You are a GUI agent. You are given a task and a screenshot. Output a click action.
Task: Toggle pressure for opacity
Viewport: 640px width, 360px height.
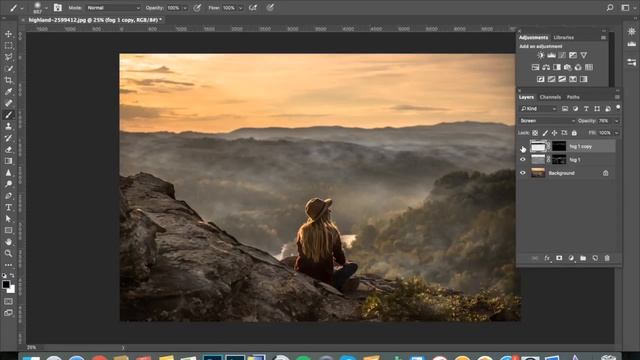[197, 8]
